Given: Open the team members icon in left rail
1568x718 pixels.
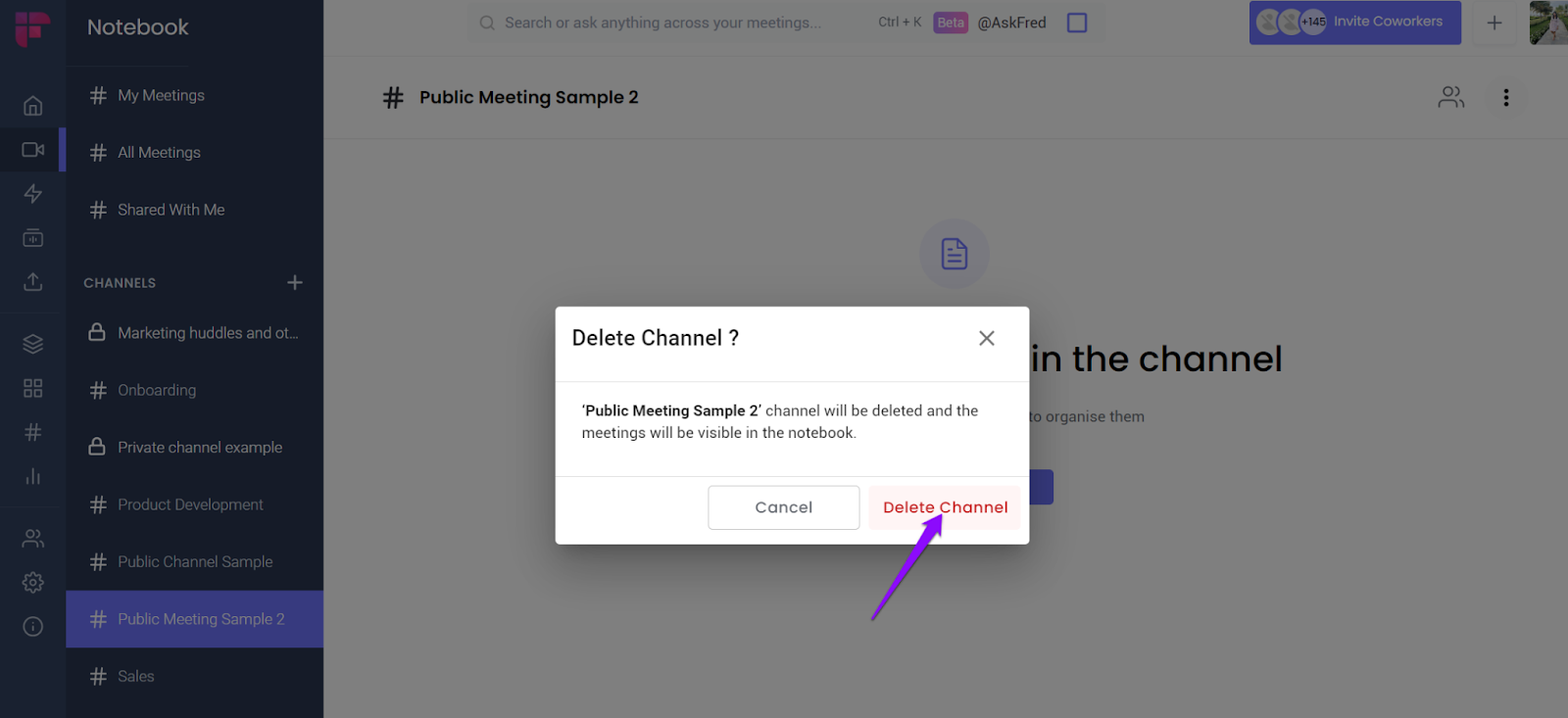Looking at the screenshot, I should click(x=32, y=538).
